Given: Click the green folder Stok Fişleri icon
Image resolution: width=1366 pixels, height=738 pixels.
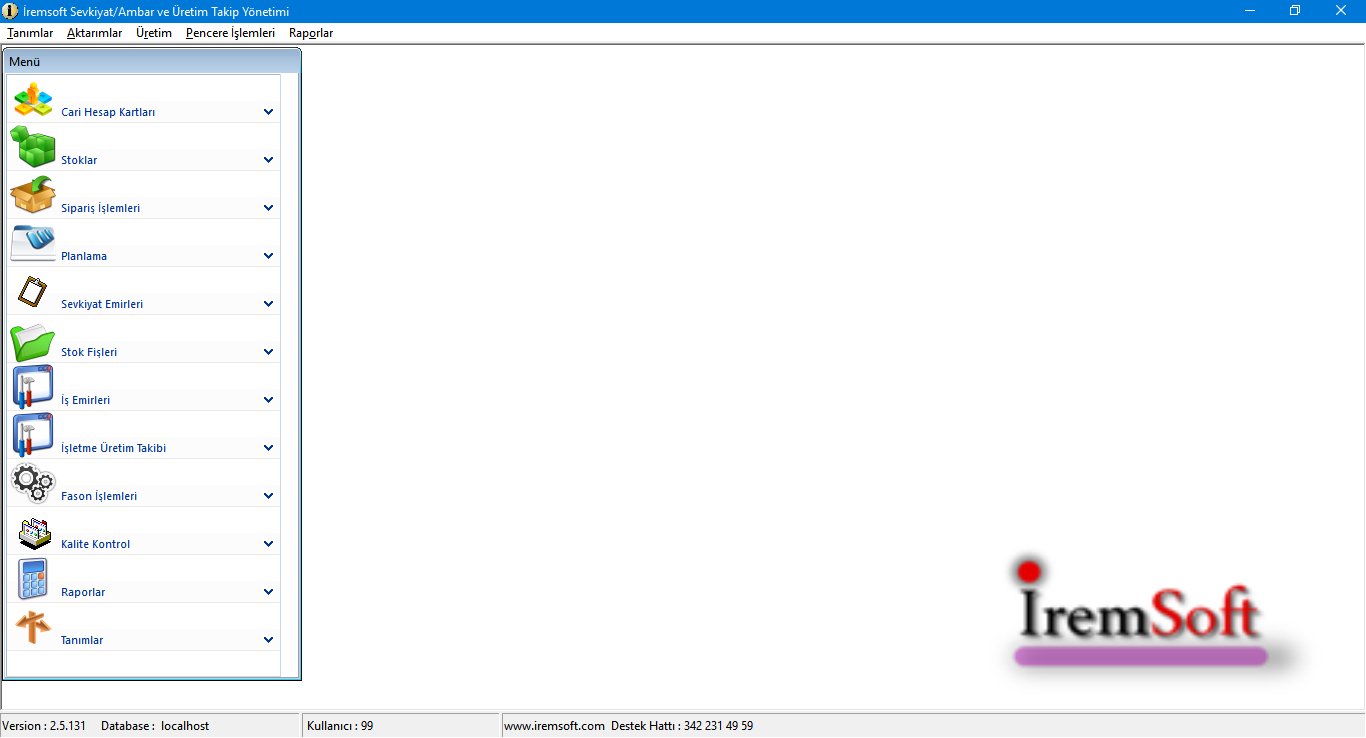Looking at the screenshot, I should coord(33,341).
